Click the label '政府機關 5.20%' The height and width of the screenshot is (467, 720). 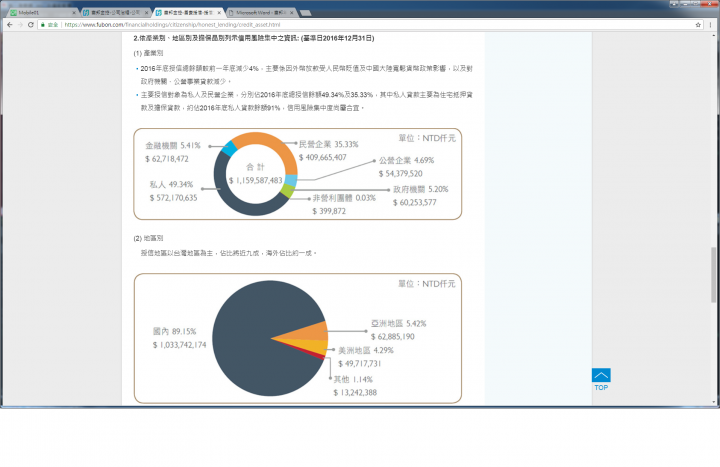(421, 189)
